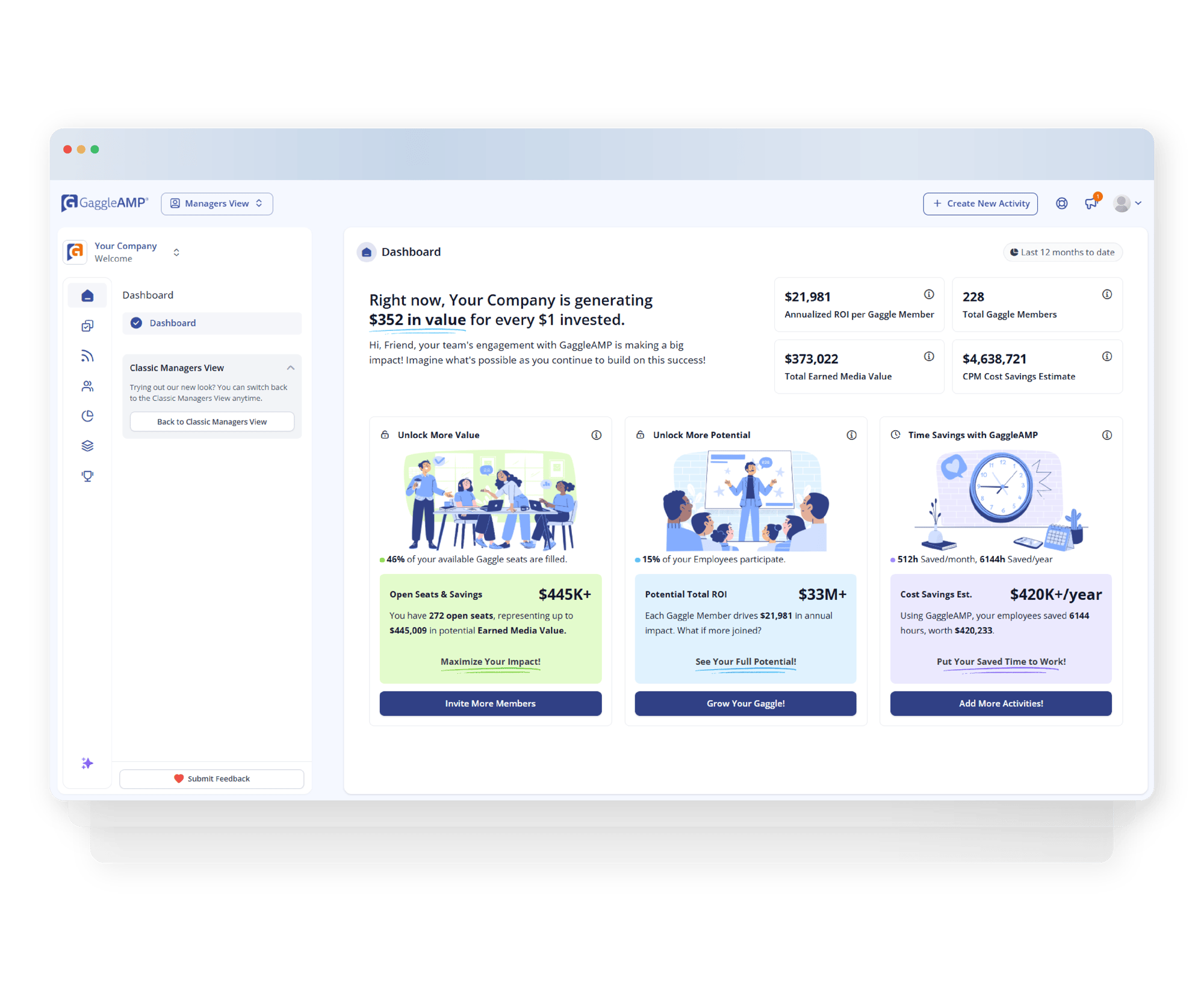Open the megaphone announcements icon
1204x991 pixels.
tap(1091, 203)
